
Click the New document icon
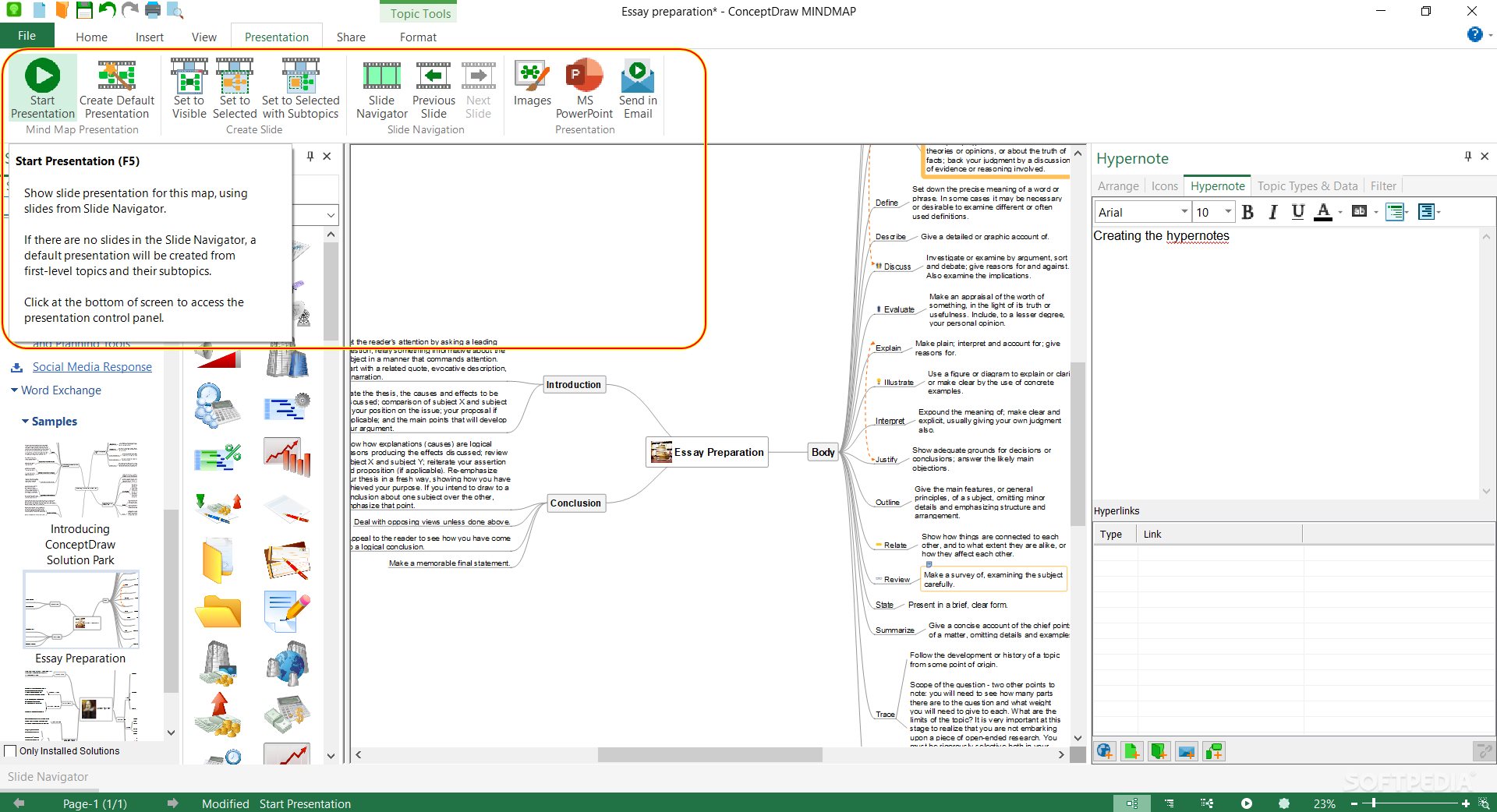pyautogui.click(x=39, y=10)
